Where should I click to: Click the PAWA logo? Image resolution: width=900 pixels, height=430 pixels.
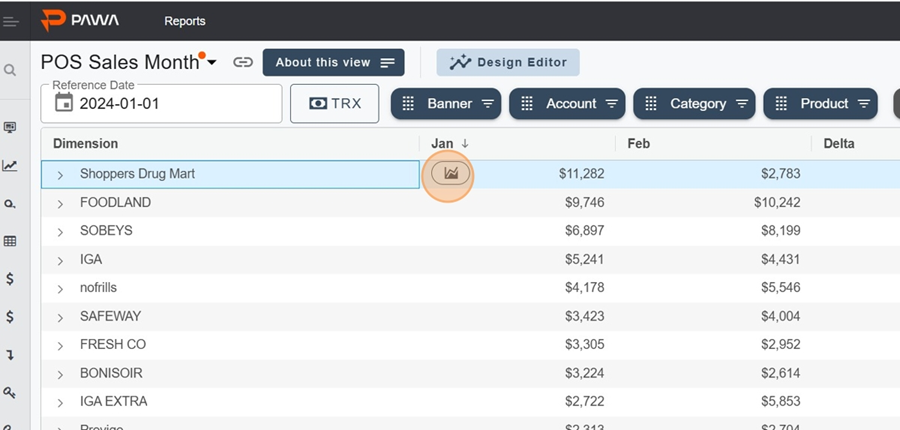[x=80, y=21]
